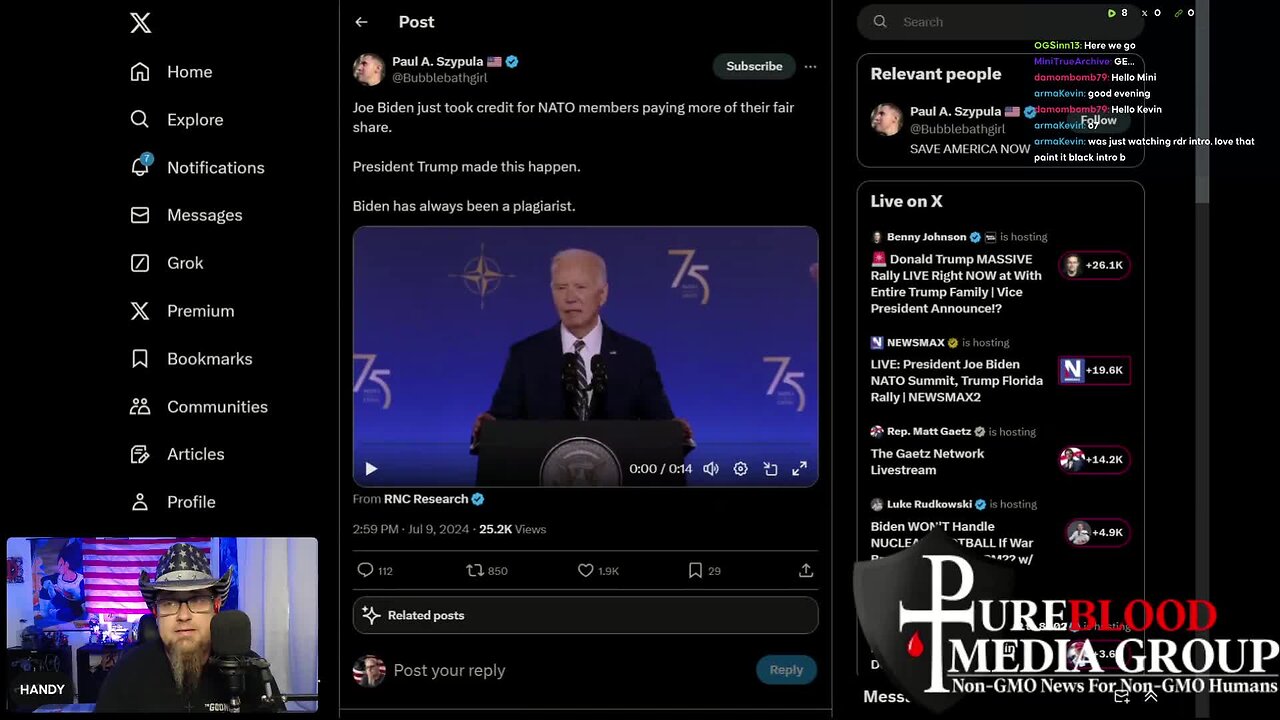Toggle picture-in-picture for the video
Viewport: 1280px width, 720px height.
pos(770,468)
